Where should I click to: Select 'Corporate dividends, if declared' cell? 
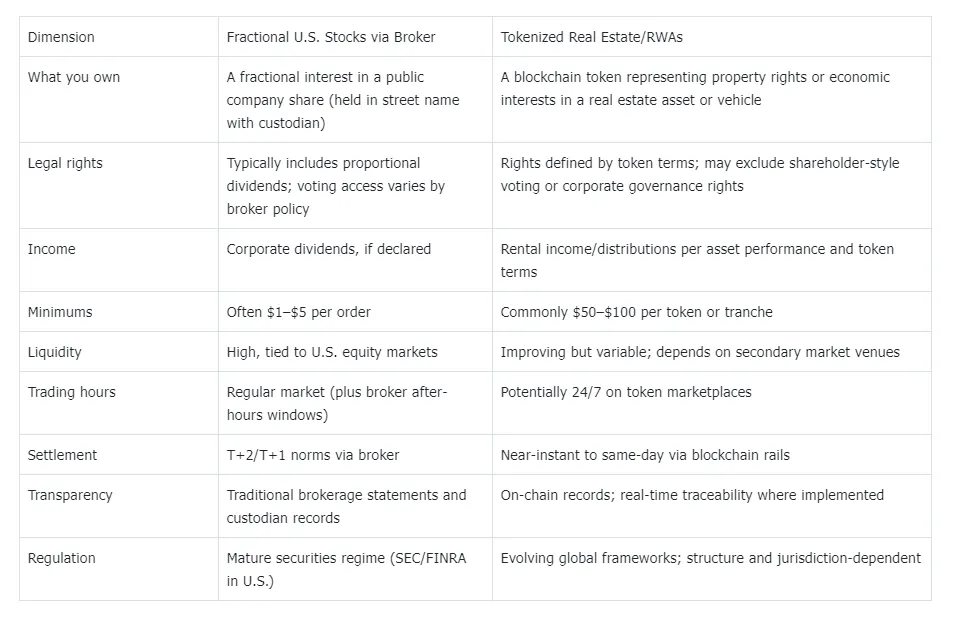pyautogui.click(x=329, y=249)
